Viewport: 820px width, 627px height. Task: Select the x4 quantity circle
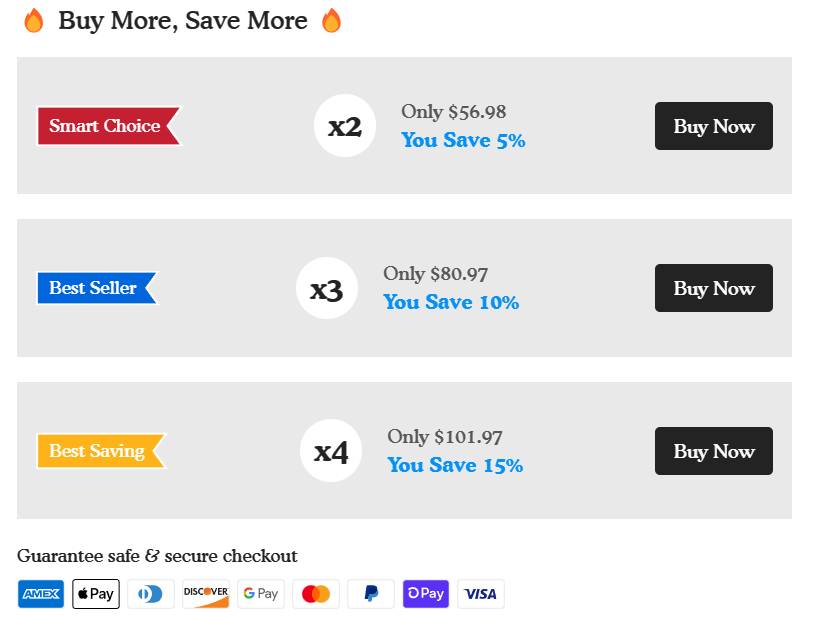coord(331,451)
